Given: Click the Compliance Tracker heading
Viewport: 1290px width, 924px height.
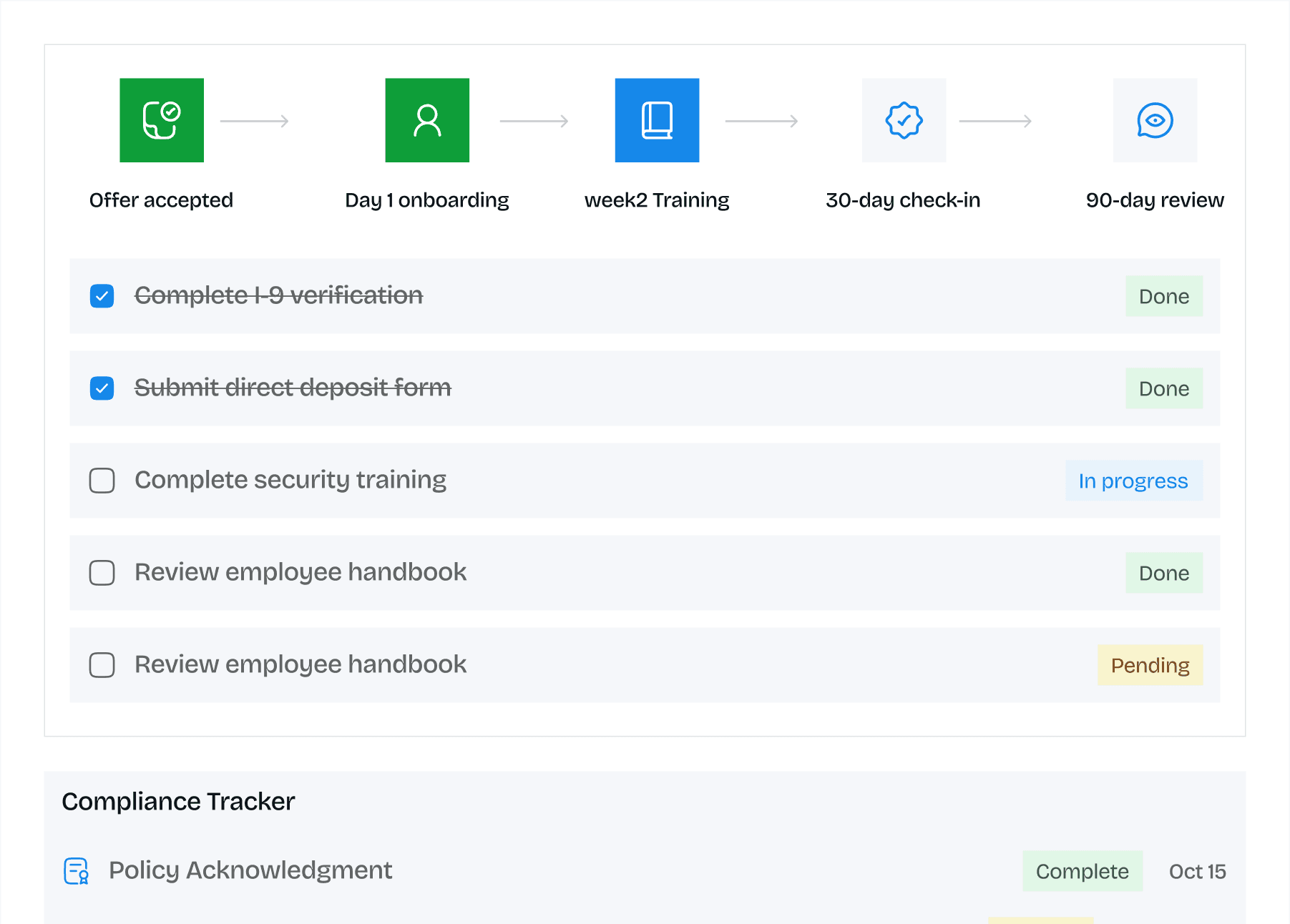Looking at the screenshot, I should pyautogui.click(x=178, y=802).
